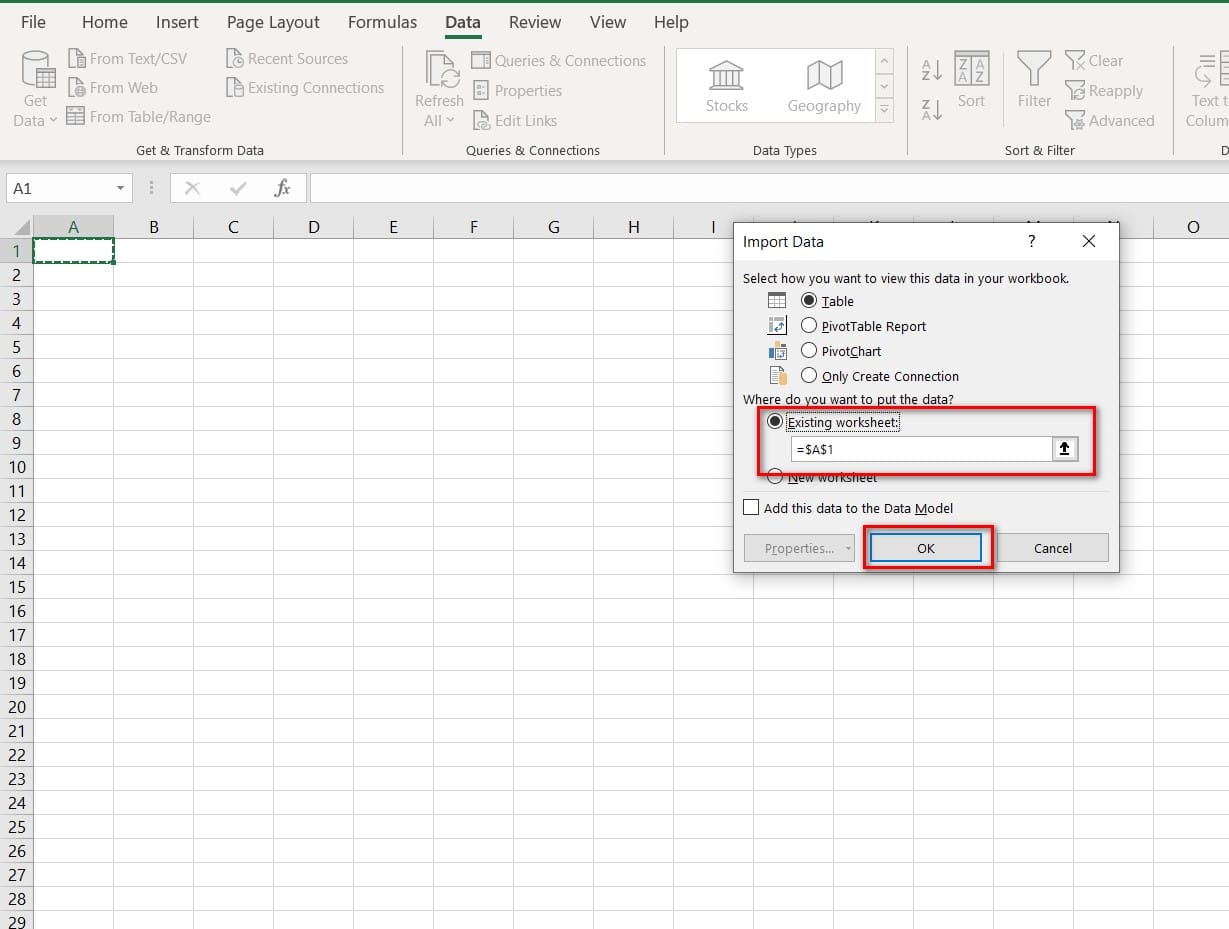Click the Sort Z to A icon
The image size is (1229, 929).
tap(931, 110)
